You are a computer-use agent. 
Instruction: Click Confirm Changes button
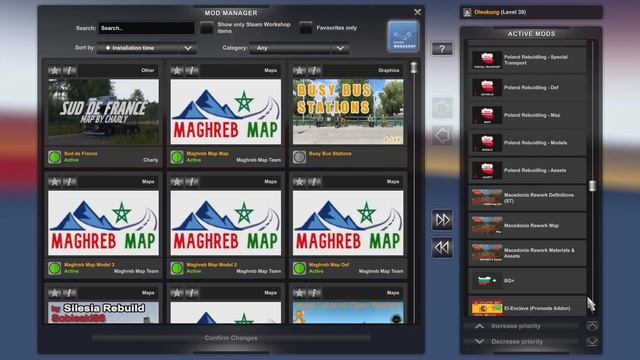point(231,338)
